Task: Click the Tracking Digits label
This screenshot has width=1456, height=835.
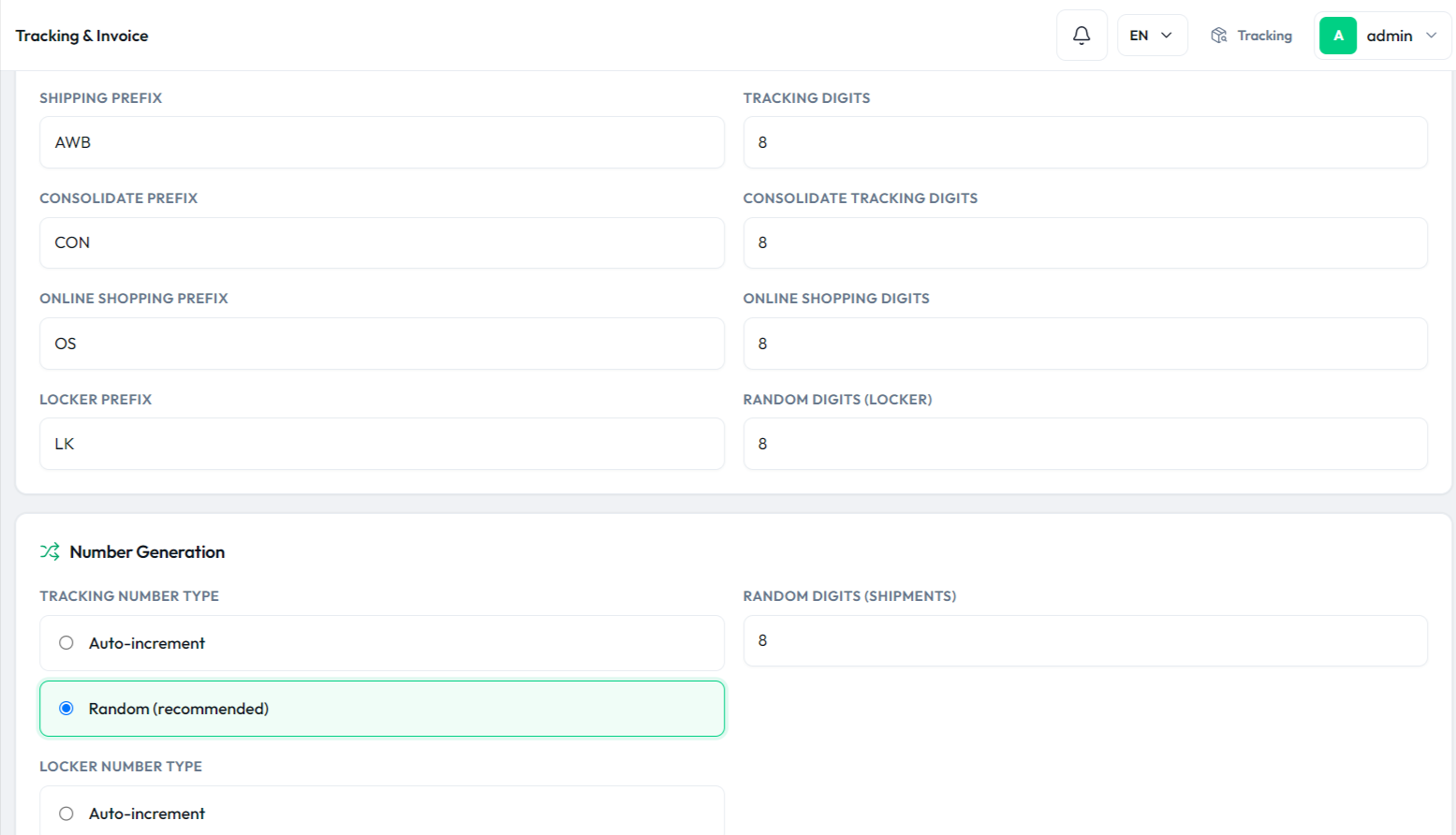Action: point(807,98)
